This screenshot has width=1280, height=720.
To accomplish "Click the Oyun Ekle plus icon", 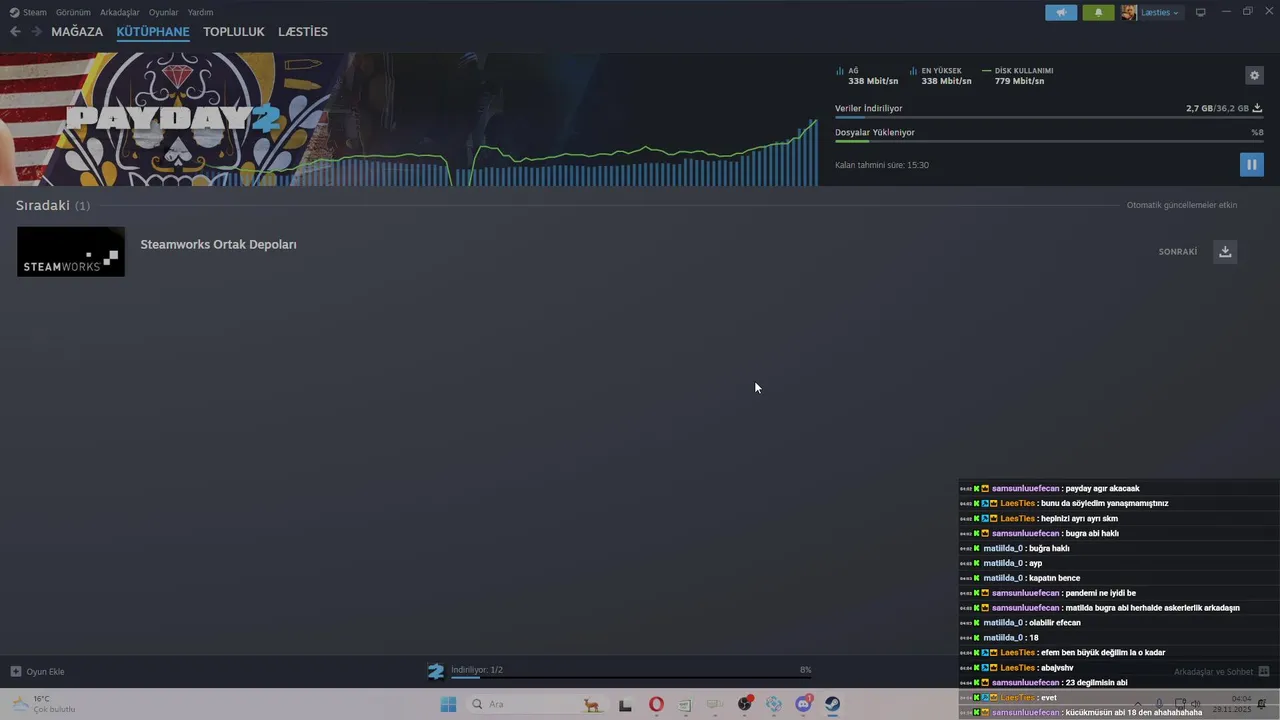I will pos(16,671).
